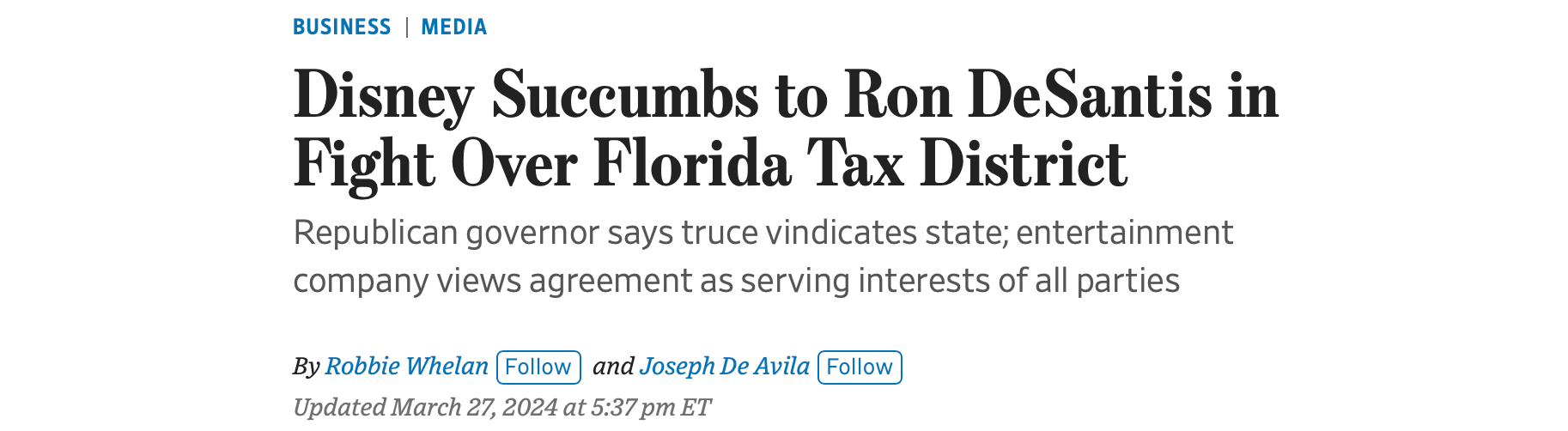1568x431 pixels.
Task: Click the subheadline's second line
Action: 736,282
